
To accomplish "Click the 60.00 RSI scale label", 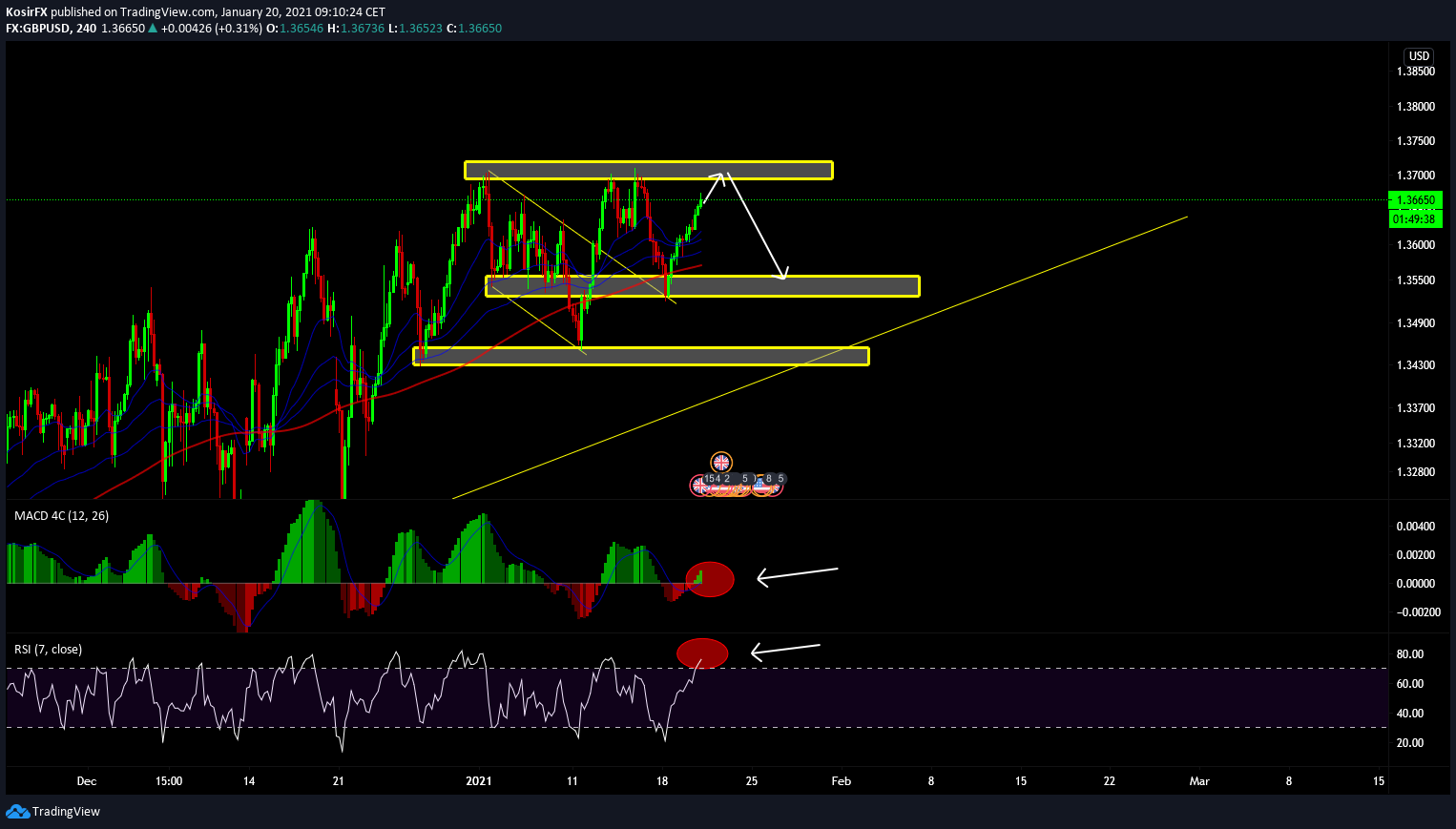I will pos(1410,684).
